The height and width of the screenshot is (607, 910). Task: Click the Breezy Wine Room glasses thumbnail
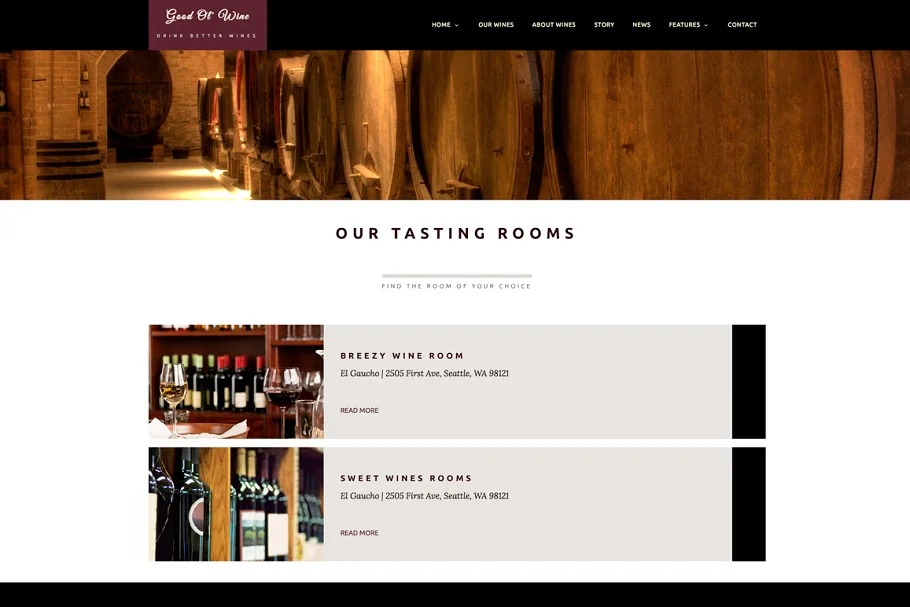tap(236, 381)
